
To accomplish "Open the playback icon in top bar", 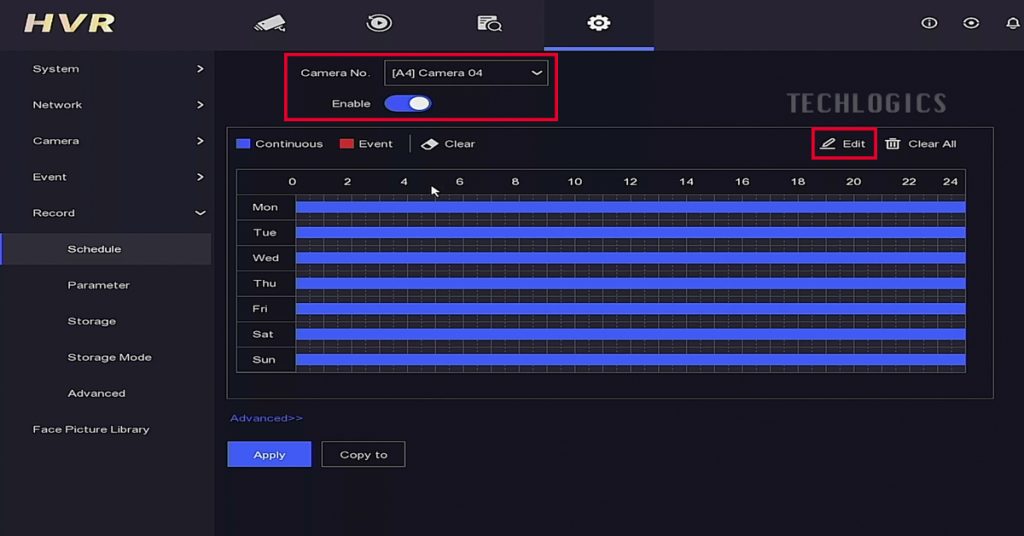I will pos(379,23).
